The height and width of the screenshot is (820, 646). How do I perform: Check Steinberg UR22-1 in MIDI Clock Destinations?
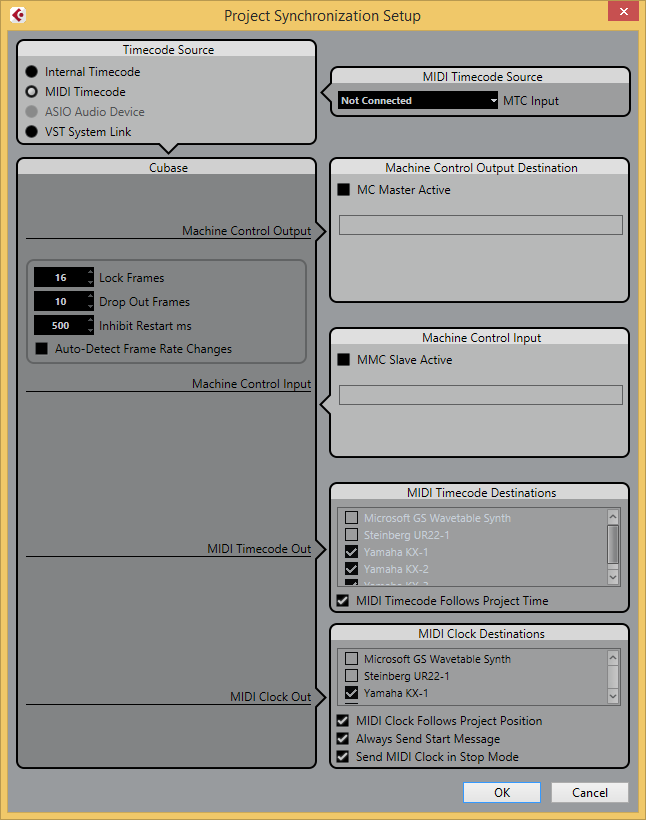click(352, 676)
